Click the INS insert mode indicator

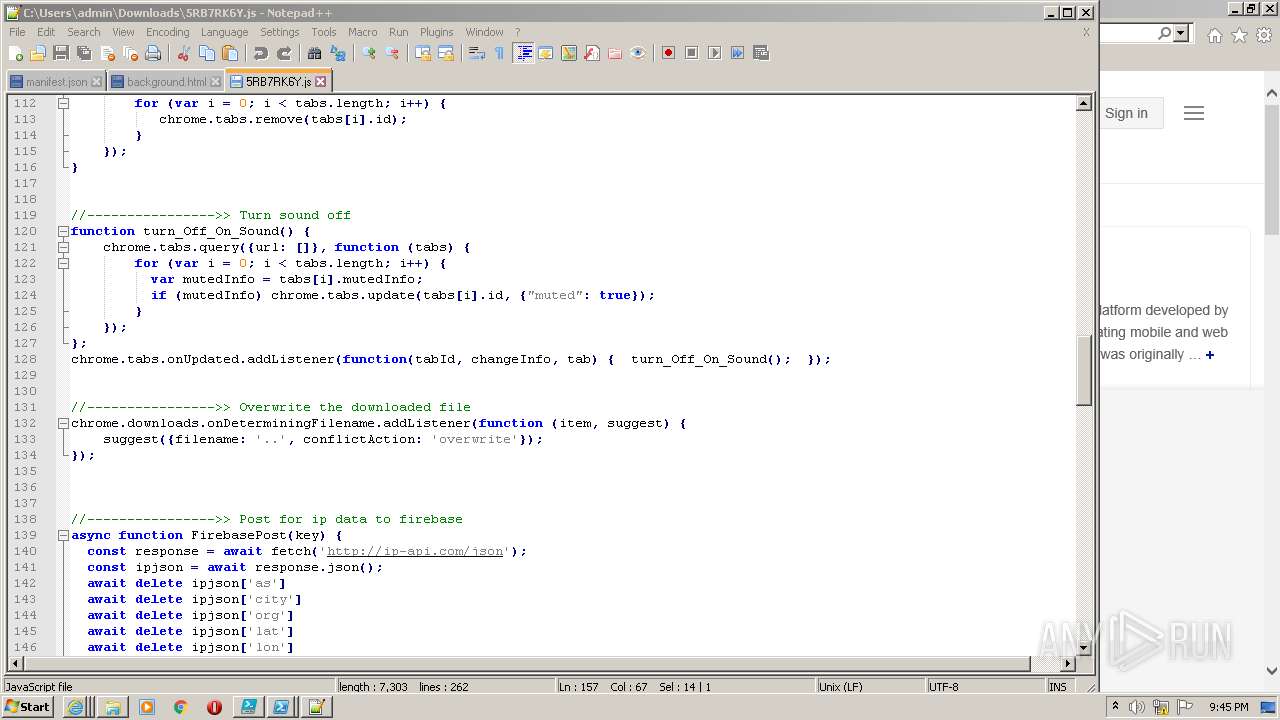tap(1057, 687)
